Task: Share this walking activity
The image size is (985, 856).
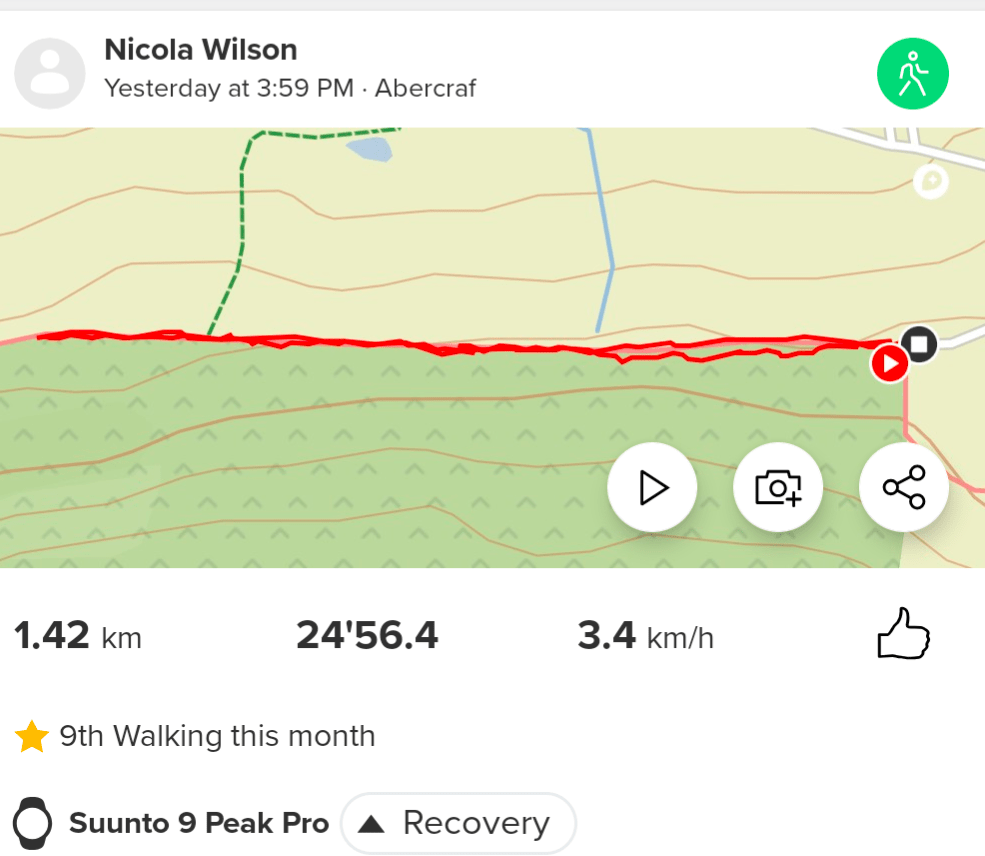Action: pyautogui.click(x=904, y=488)
